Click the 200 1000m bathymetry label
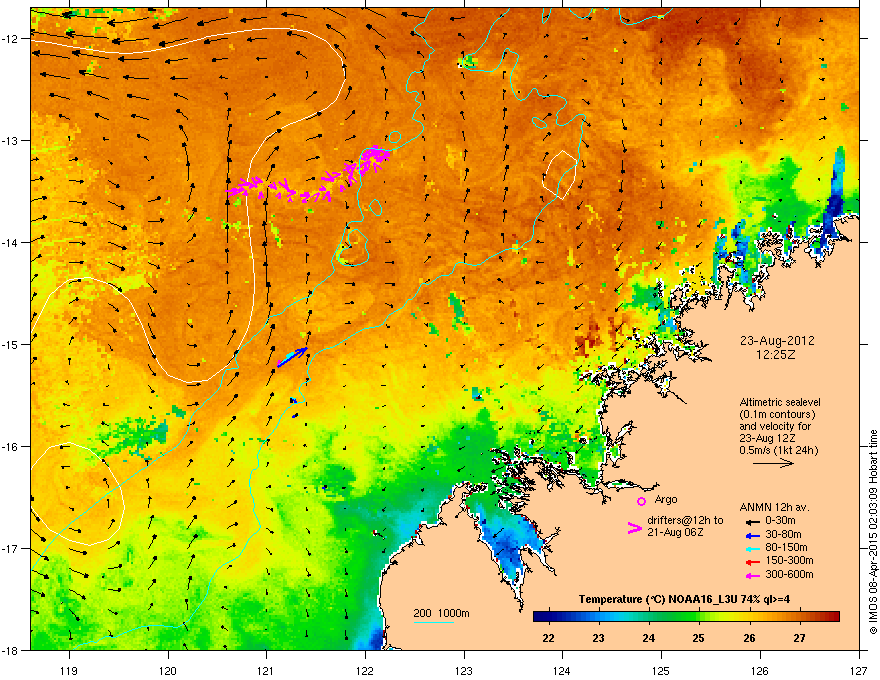The image size is (880, 680). 441,613
